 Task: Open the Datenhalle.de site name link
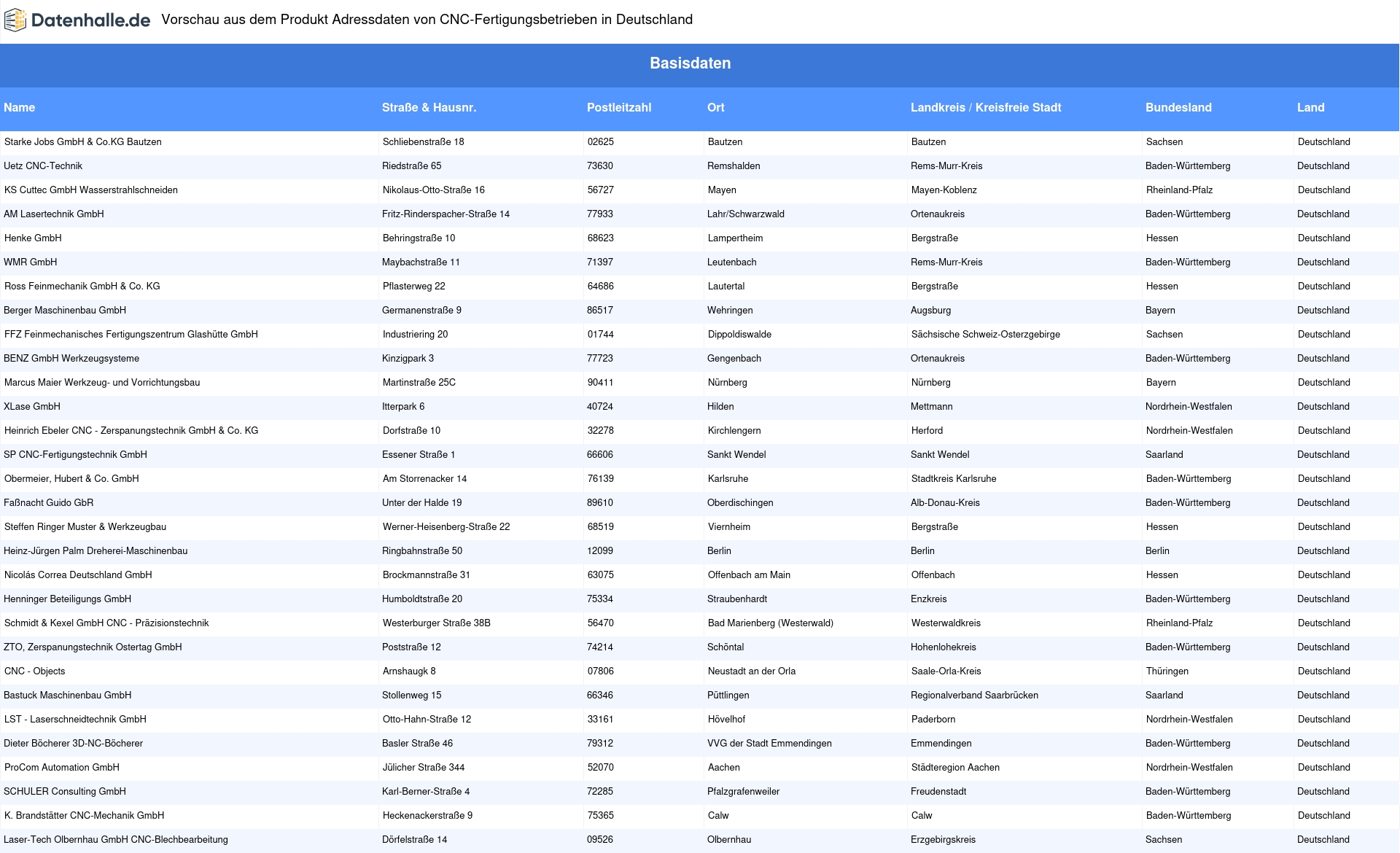[x=90, y=20]
